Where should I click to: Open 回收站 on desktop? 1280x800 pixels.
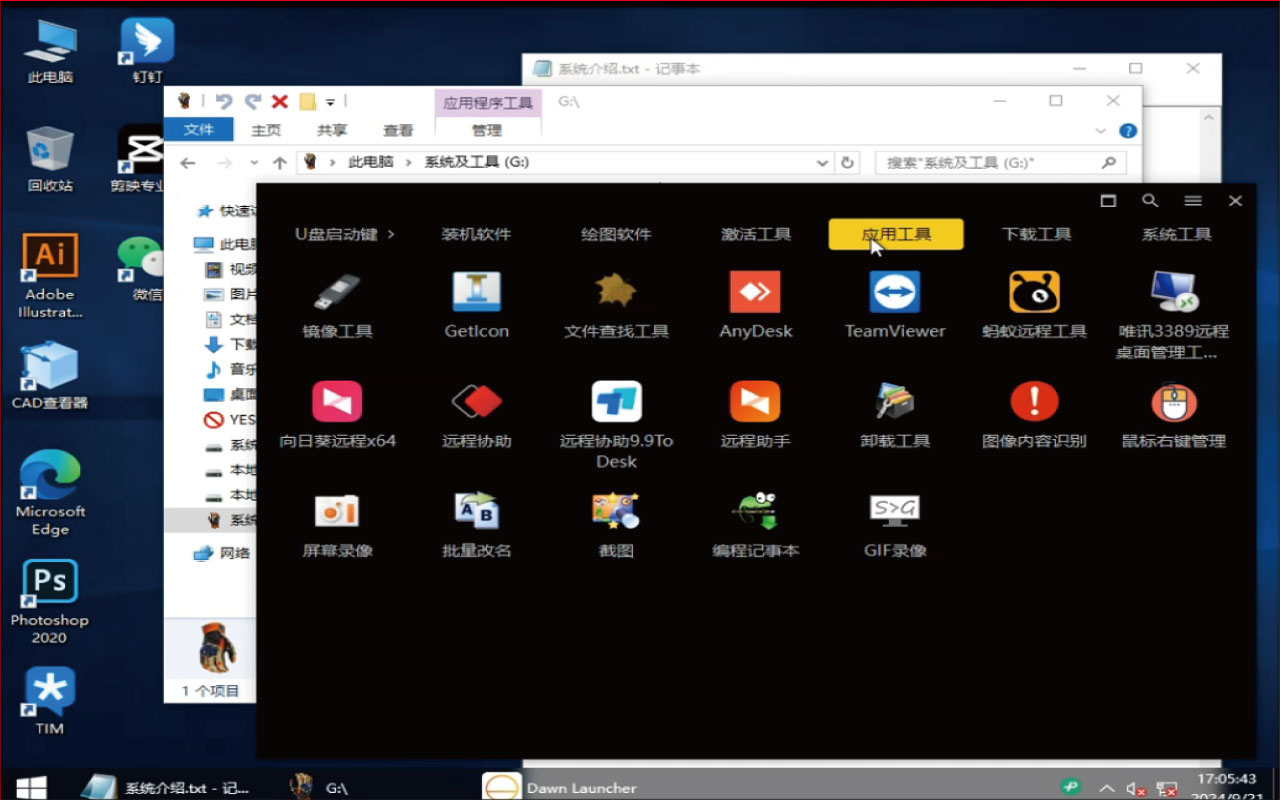(x=50, y=160)
